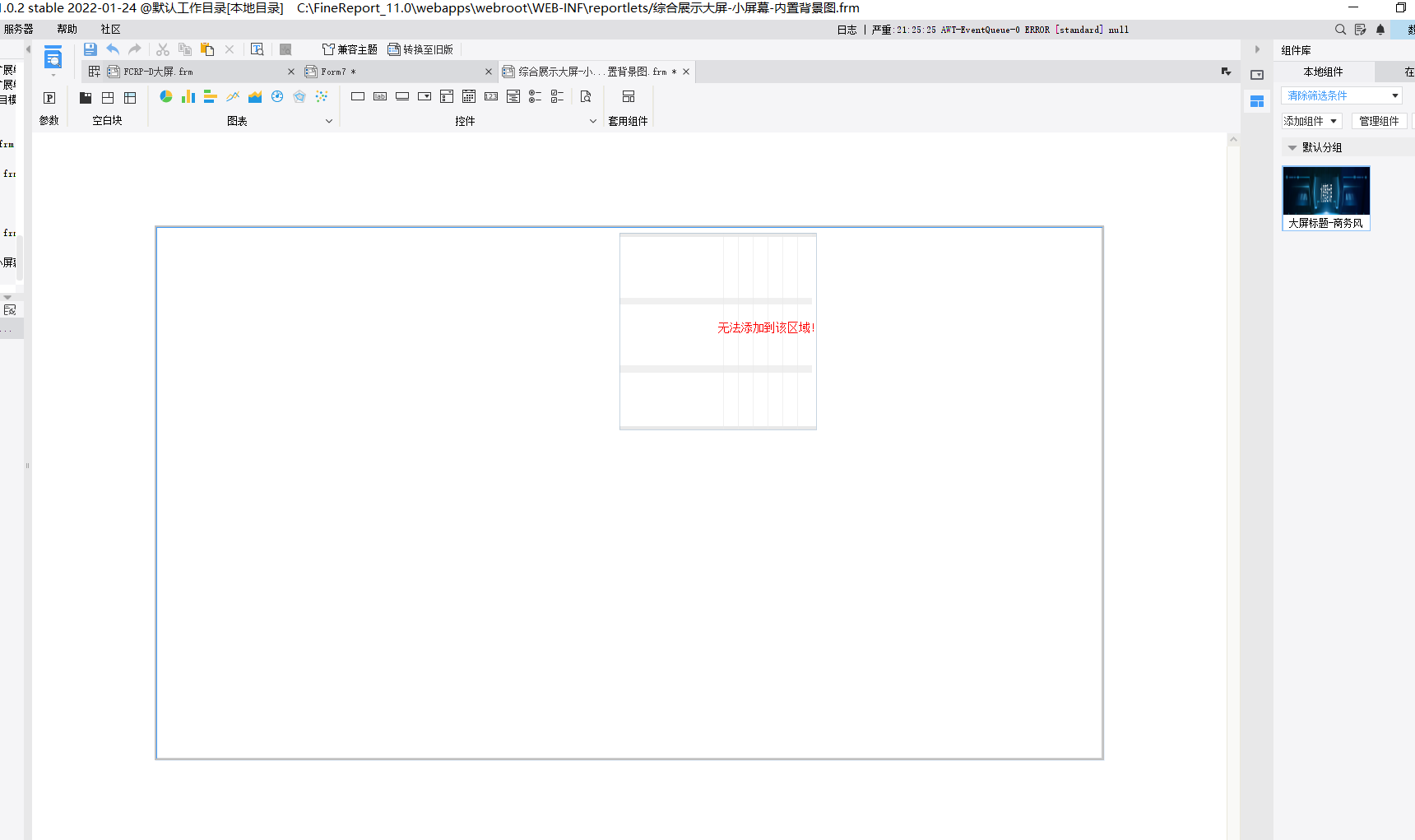Insert an absolute layout block
Image resolution: width=1415 pixels, height=840 pixels.
[130, 98]
